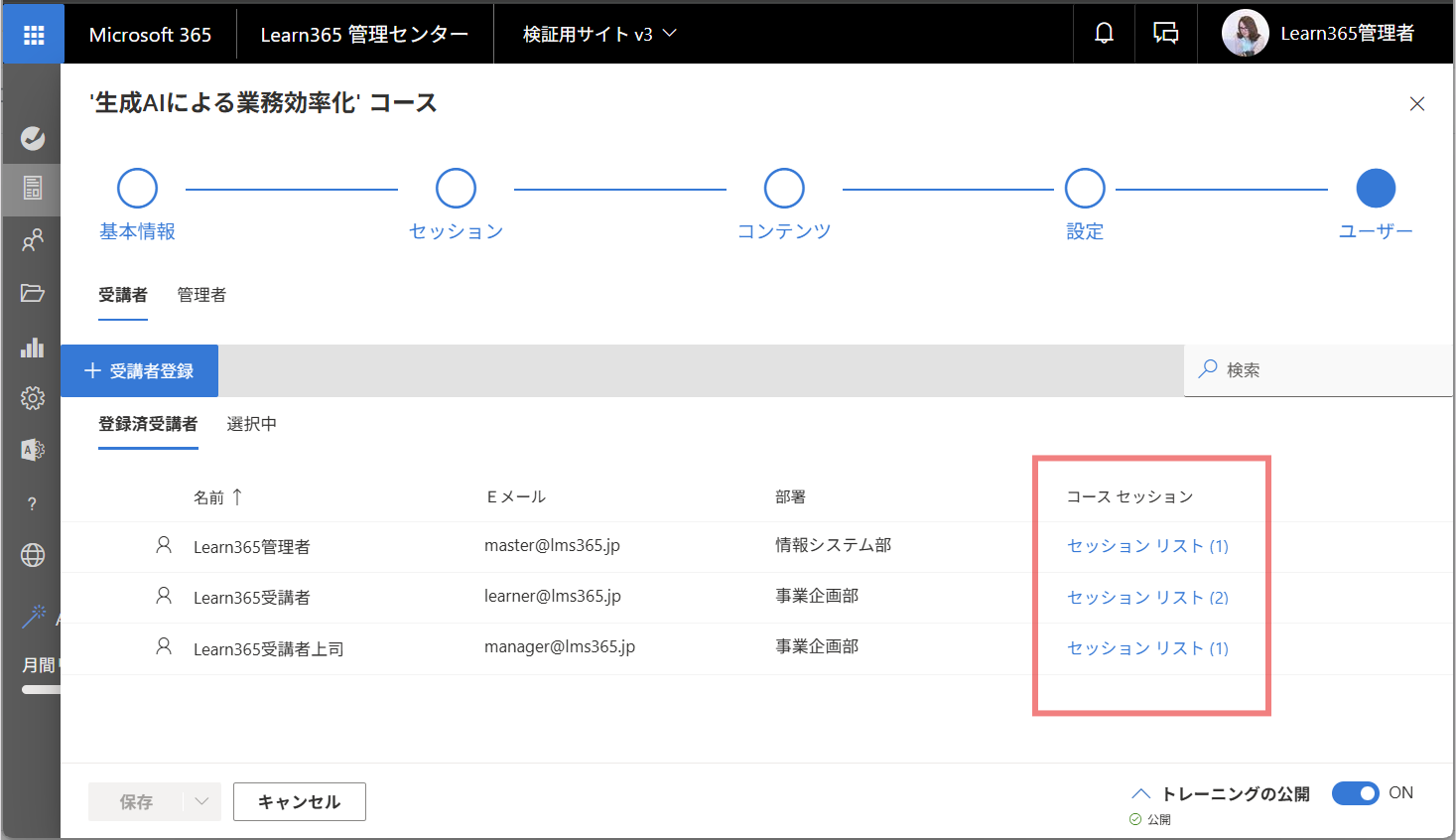Select the Learn365受講者 name cell
This screenshot has width=1456, height=840.
pyautogui.click(x=252, y=598)
